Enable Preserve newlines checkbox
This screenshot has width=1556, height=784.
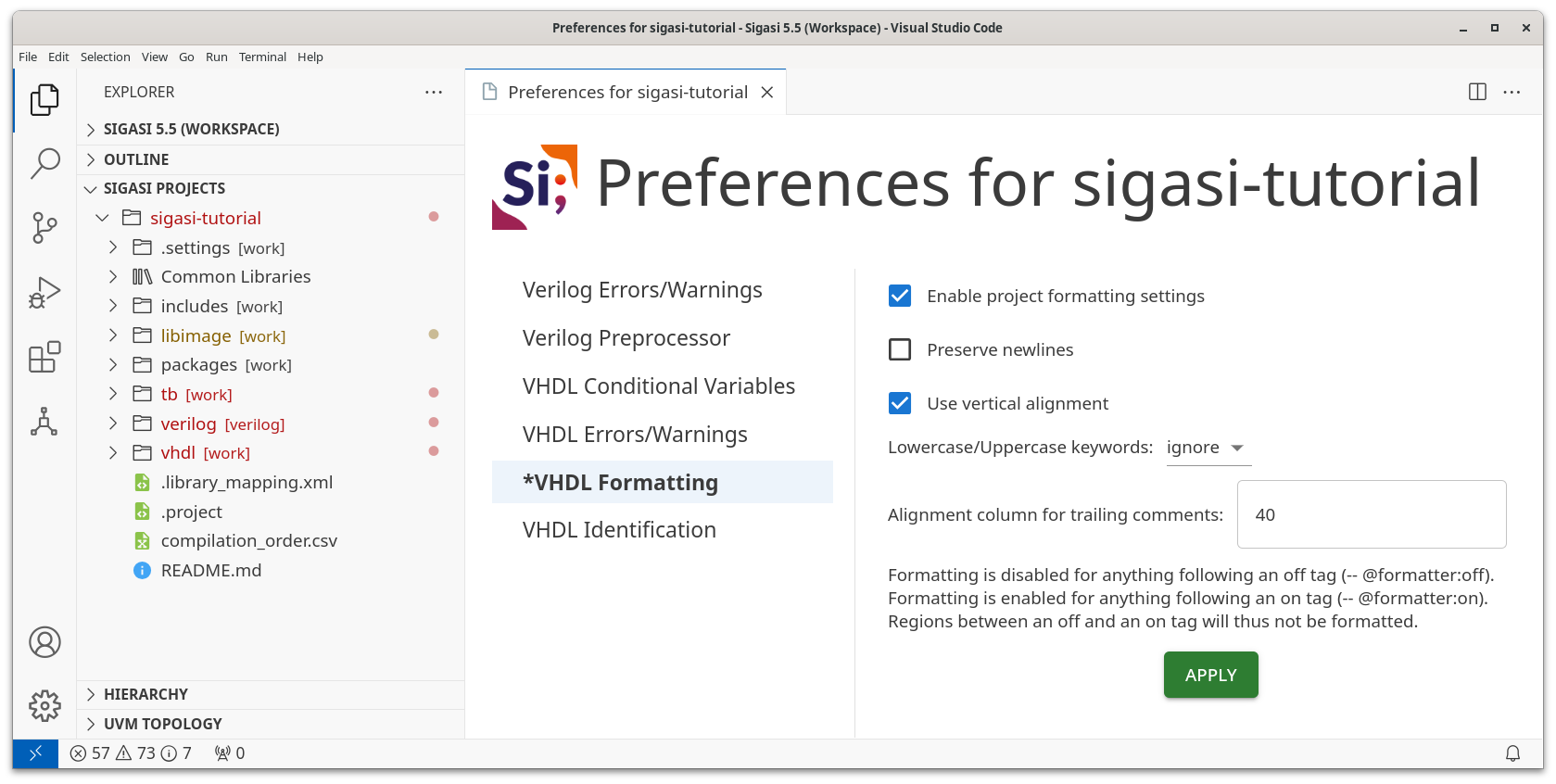point(900,349)
